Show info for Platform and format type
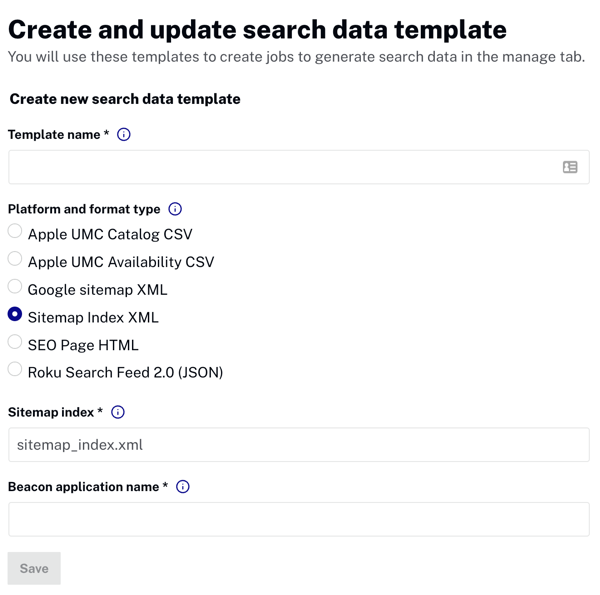Screen dimensions: 600x595 [175, 209]
